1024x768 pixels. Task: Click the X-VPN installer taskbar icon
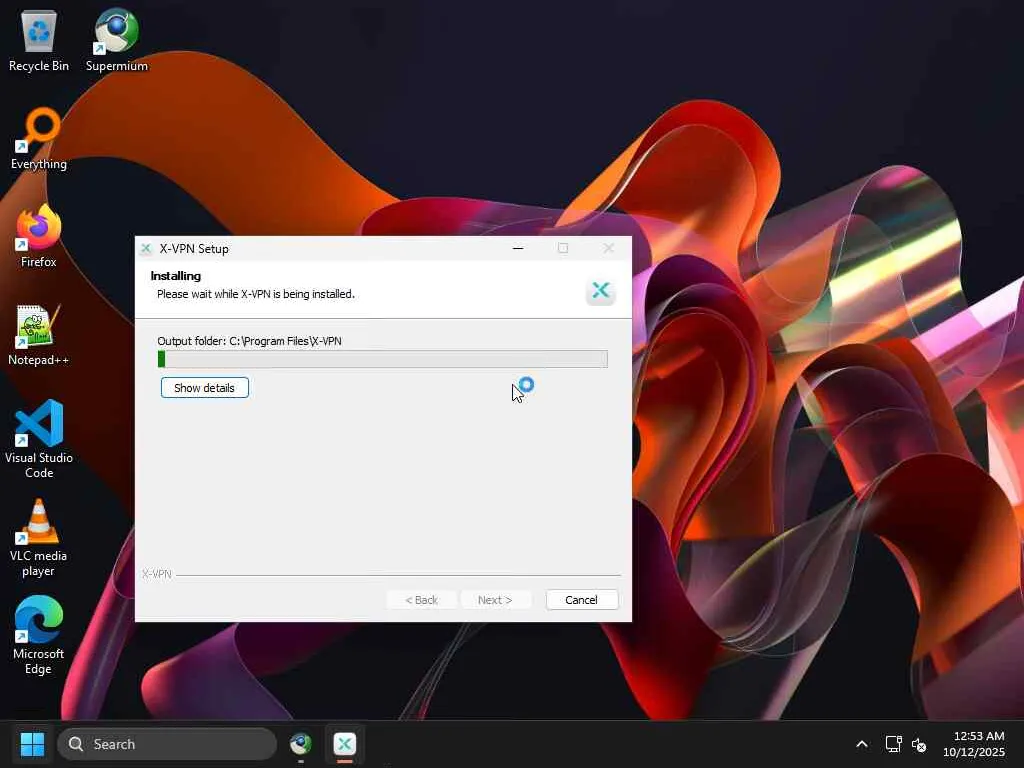[345, 744]
